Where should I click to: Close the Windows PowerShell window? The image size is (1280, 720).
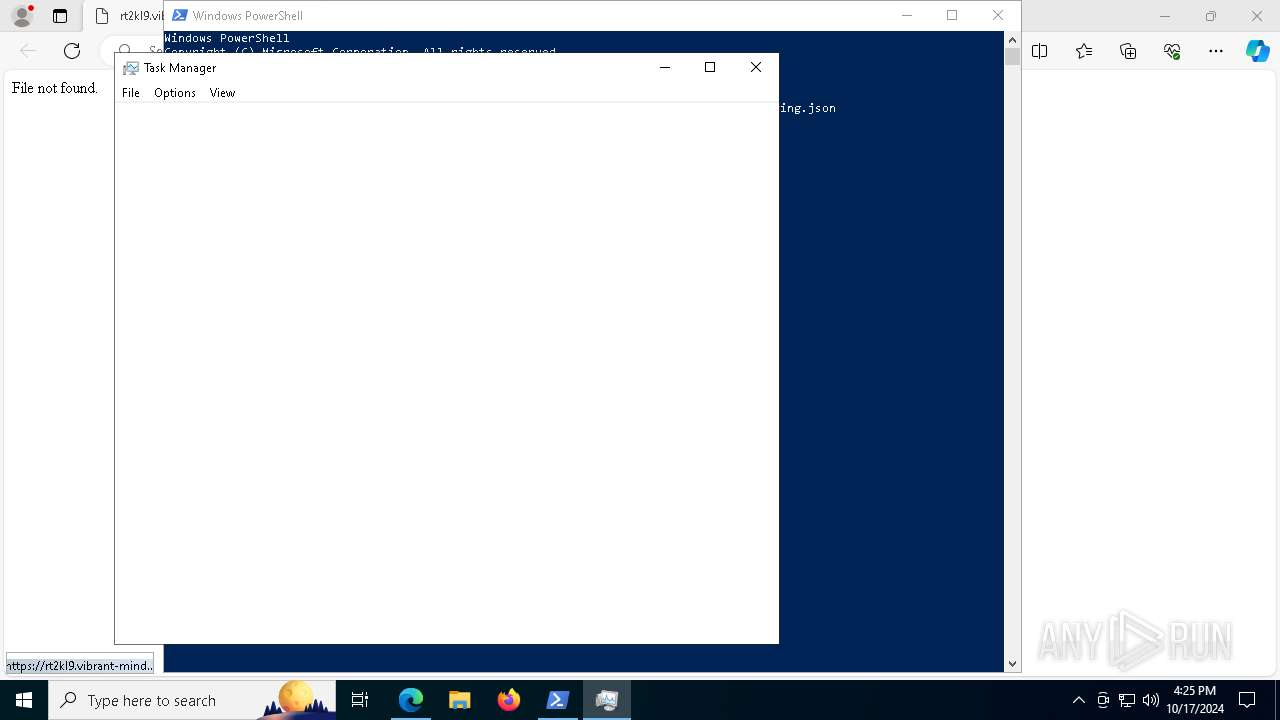[998, 15]
